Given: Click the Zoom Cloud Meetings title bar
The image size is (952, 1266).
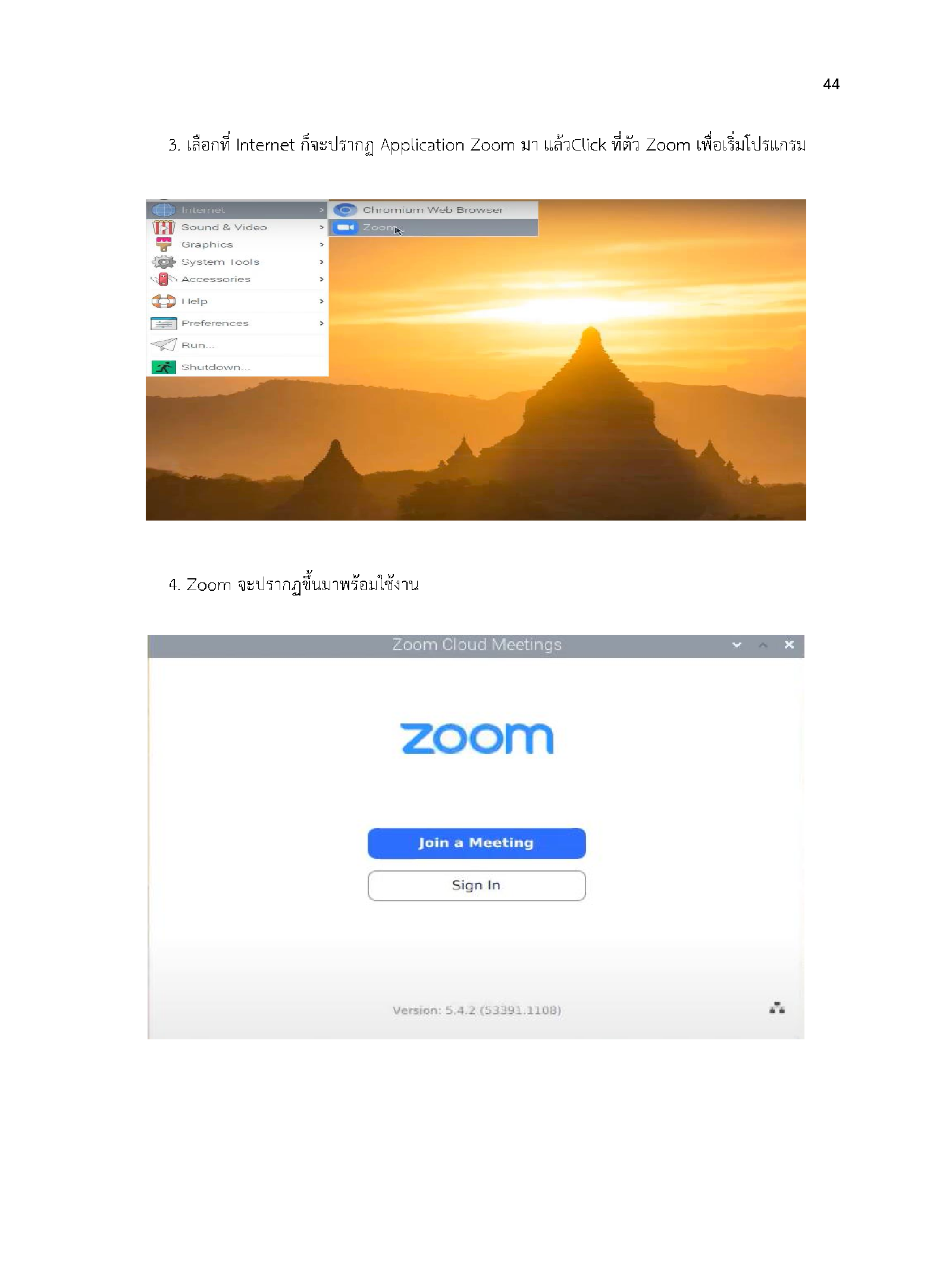Looking at the screenshot, I should point(476,645).
